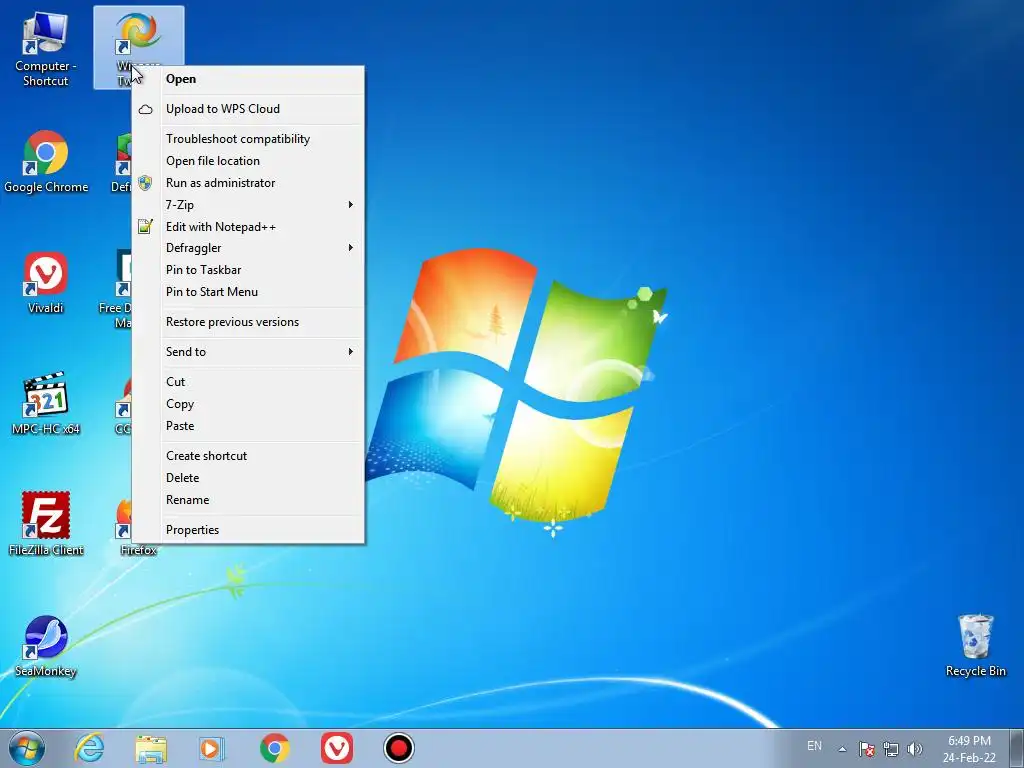Choose Upload to WPS Cloud
Screen dimensions: 1024x768
pos(248,109)
